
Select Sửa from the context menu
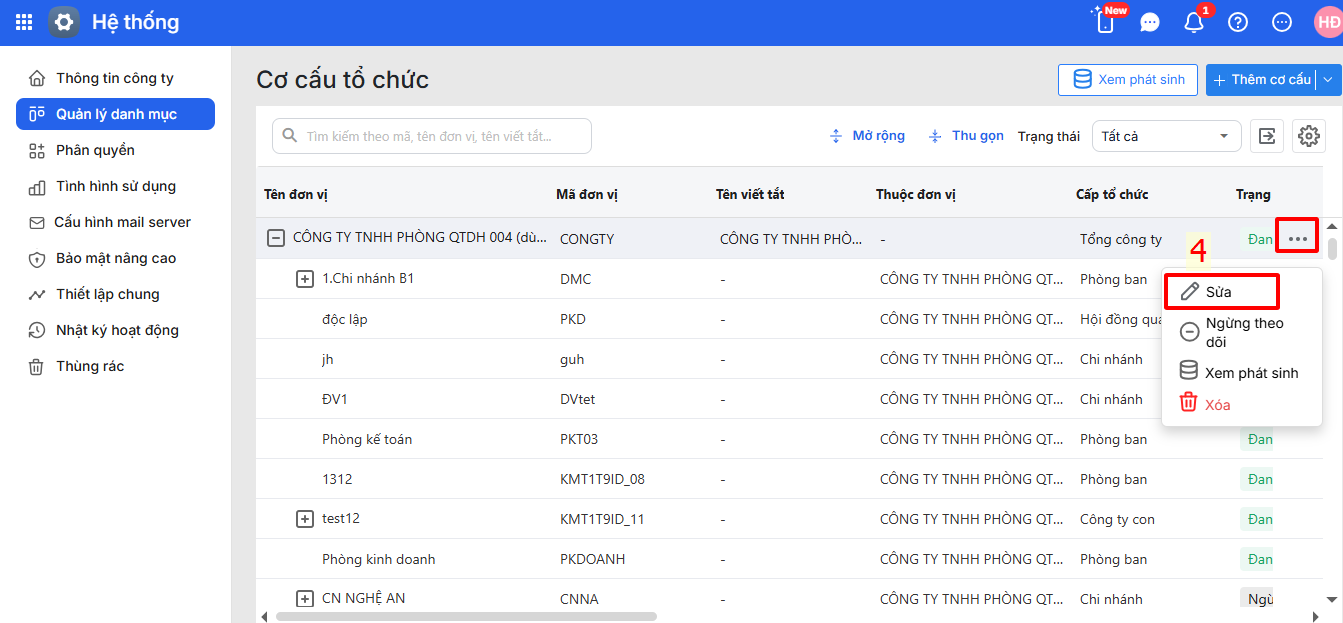point(1220,292)
